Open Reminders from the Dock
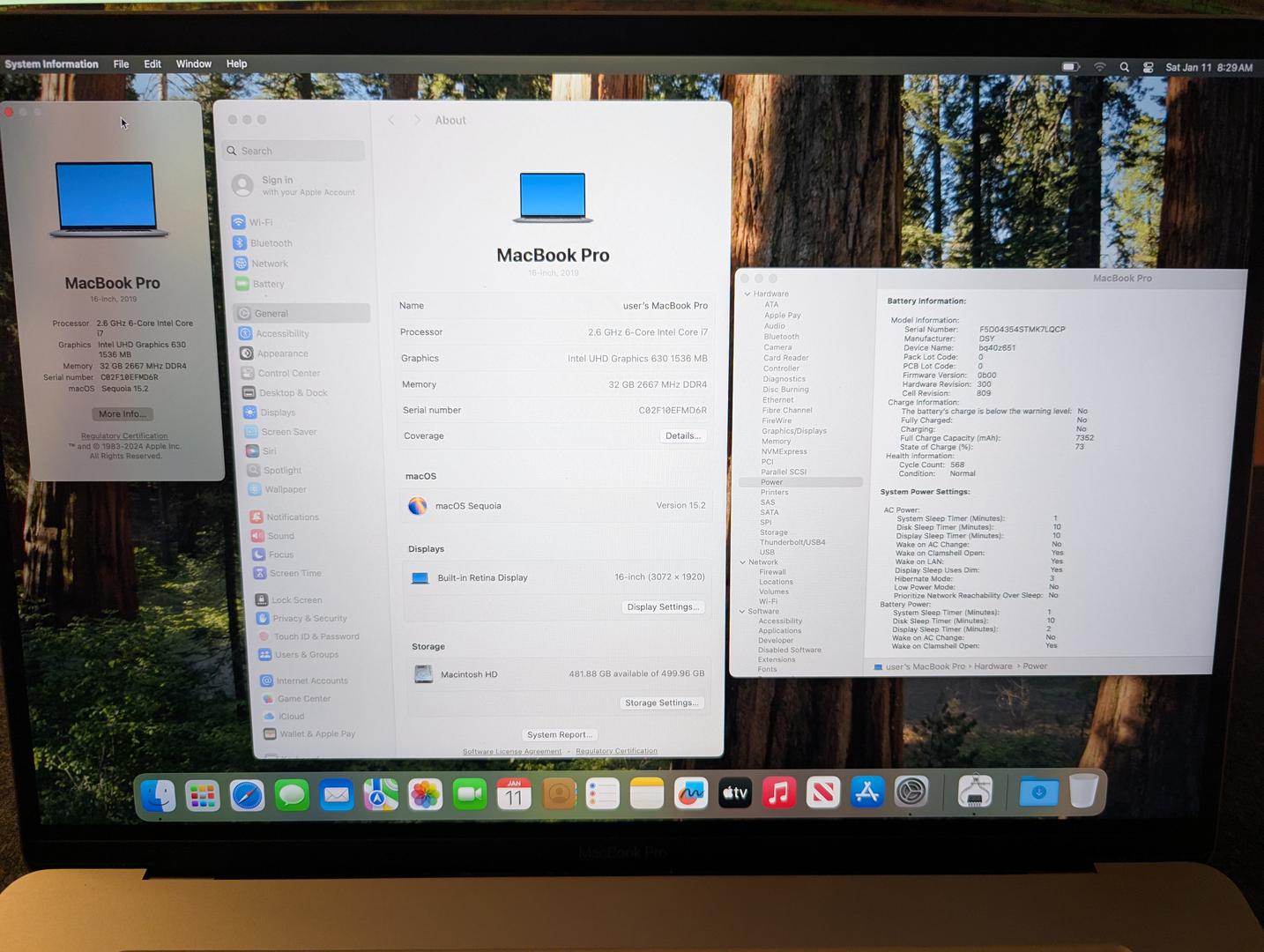Viewport: 1264px width, 952px height. 603,795
